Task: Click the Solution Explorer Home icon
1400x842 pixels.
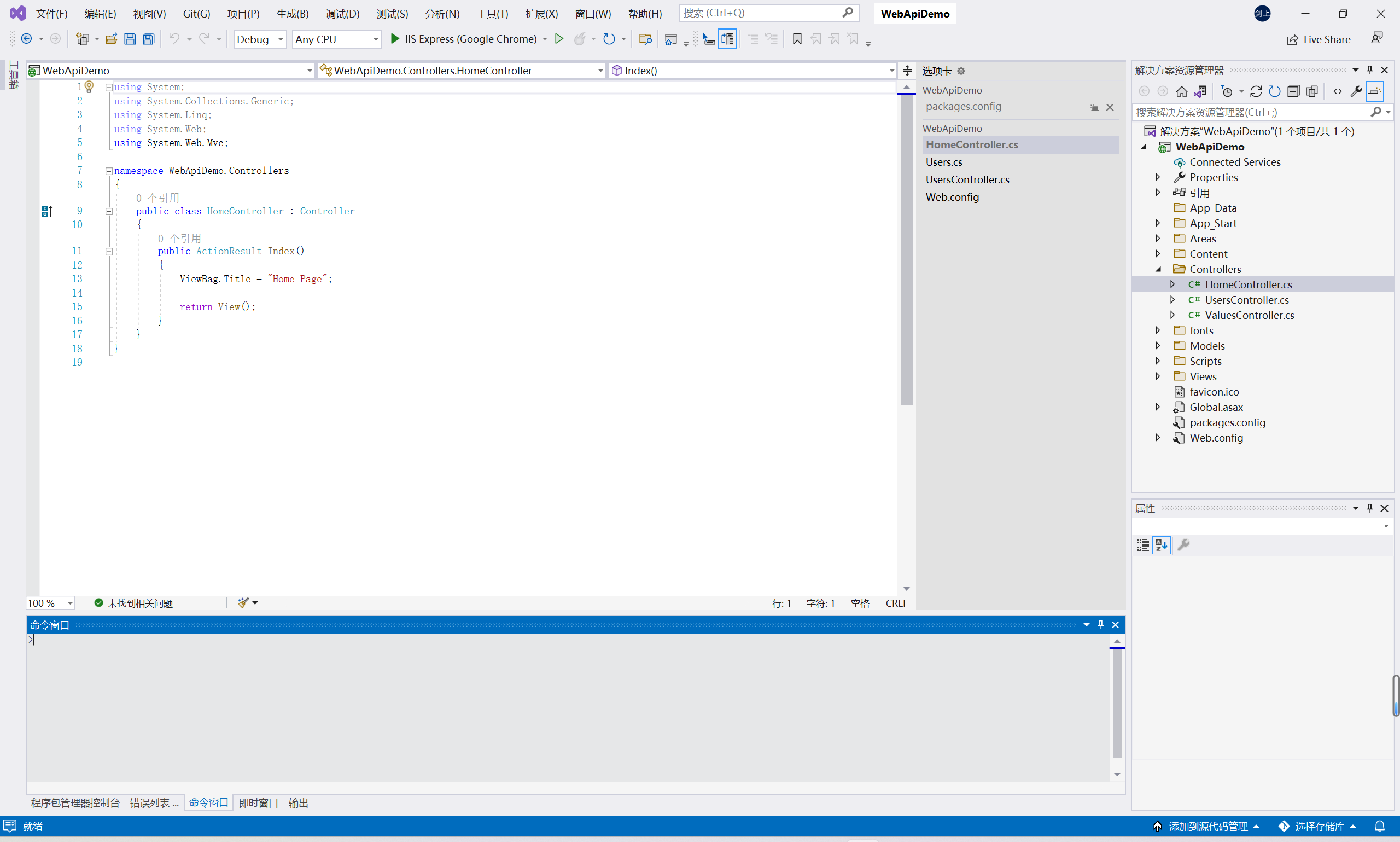Action: [x=1182, y=91]
